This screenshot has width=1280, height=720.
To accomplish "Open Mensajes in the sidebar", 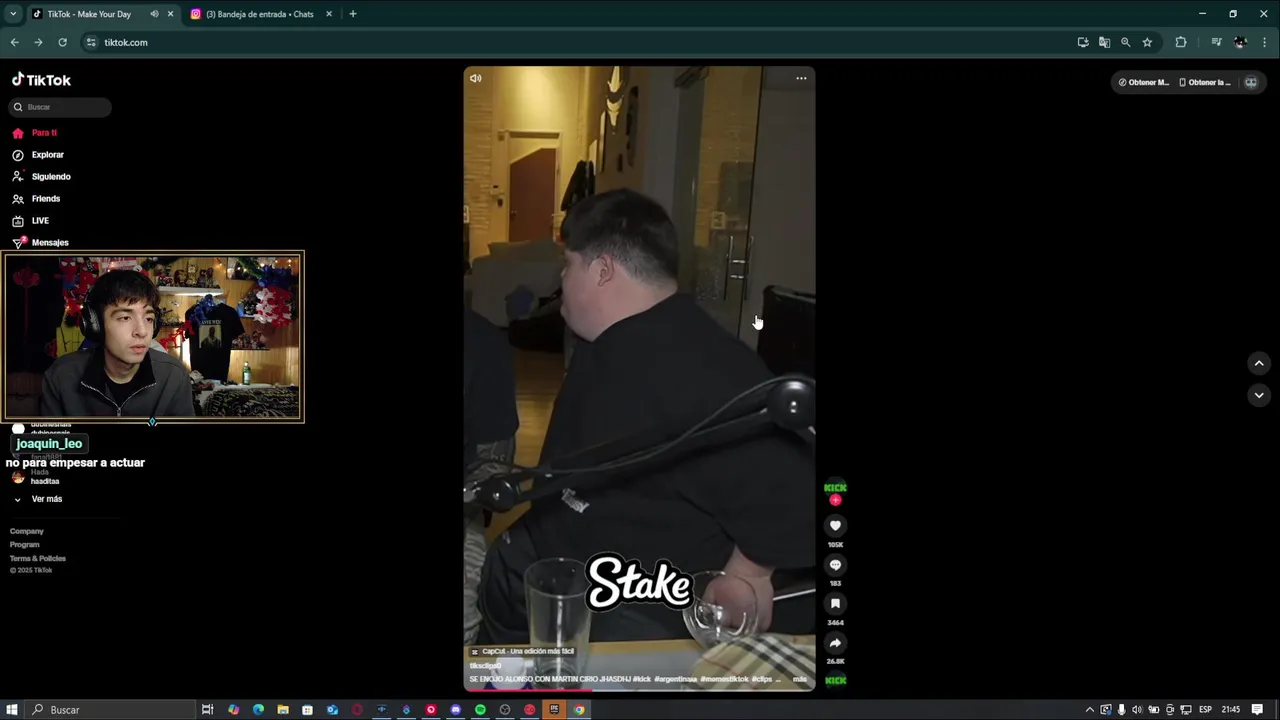I will pyautogui.click(x=40, y=243).
